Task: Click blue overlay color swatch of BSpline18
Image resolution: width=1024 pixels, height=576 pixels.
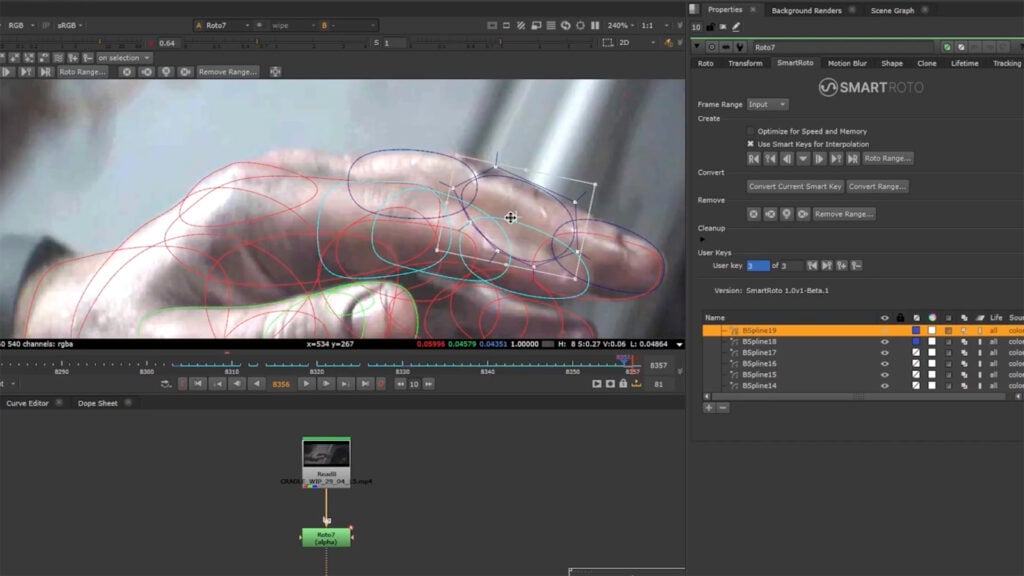Action: 916,342
